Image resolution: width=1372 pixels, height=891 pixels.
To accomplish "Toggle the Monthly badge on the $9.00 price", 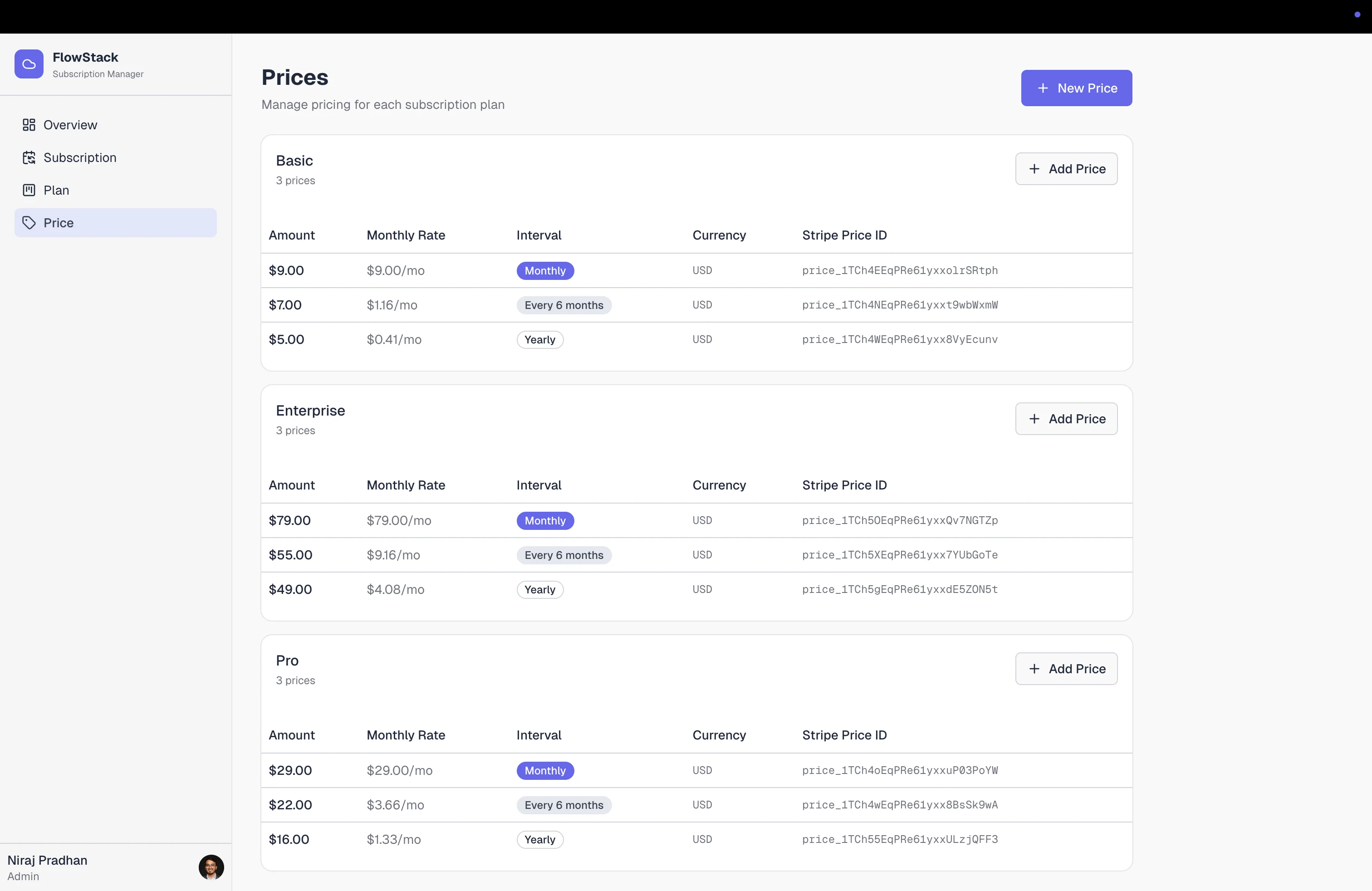I will tap(545, 270).
